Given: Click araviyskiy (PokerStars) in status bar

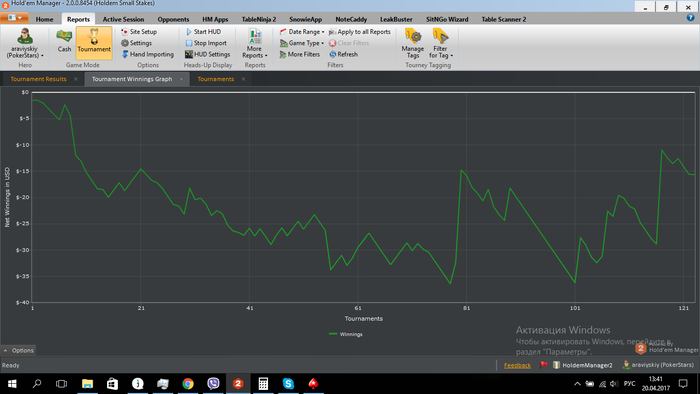Looking at the screenshot, I should click(x=658, y=365).
